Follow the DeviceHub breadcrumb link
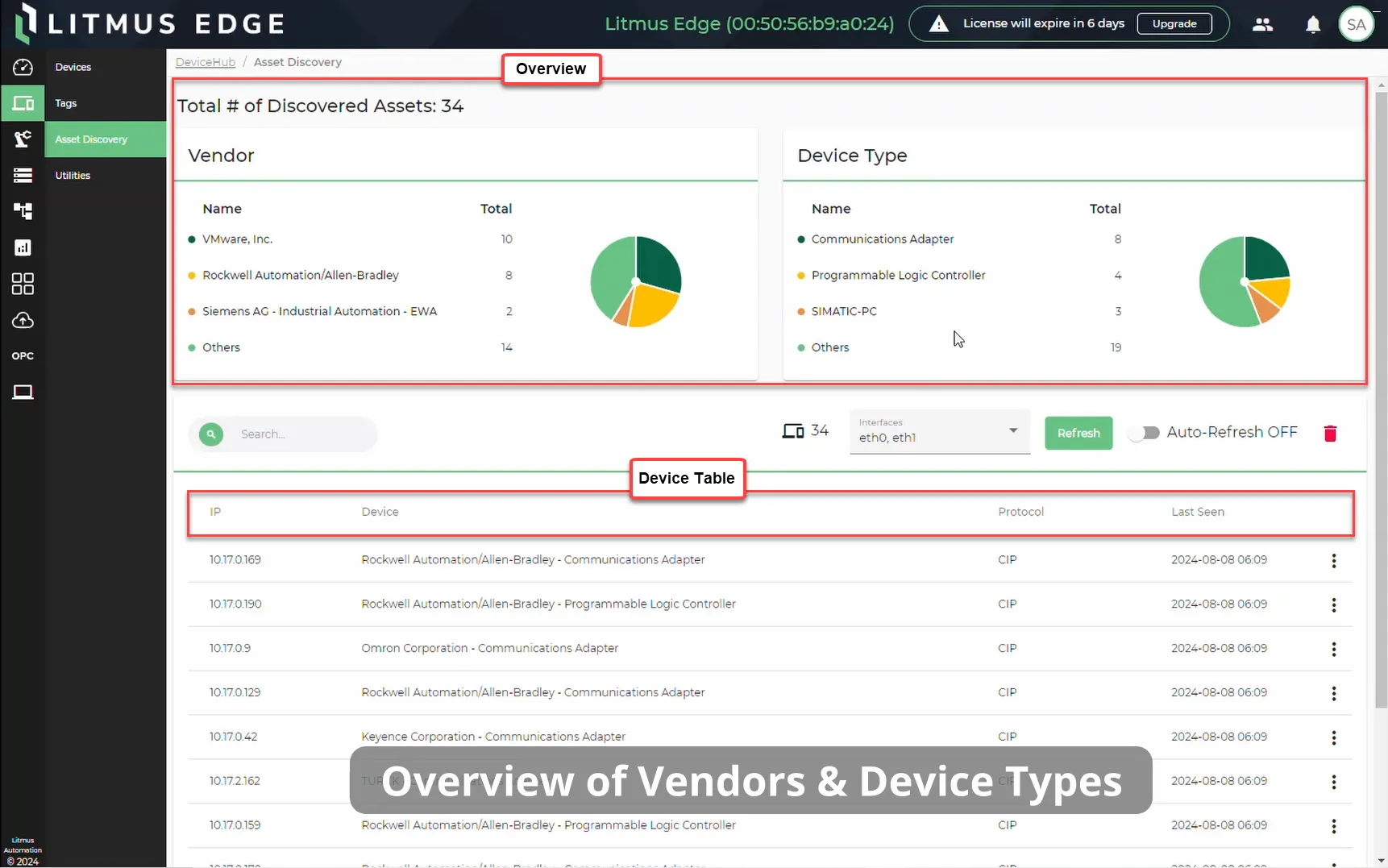The height and width of the screenshot is (868, 1388). [x=206, y=62]
